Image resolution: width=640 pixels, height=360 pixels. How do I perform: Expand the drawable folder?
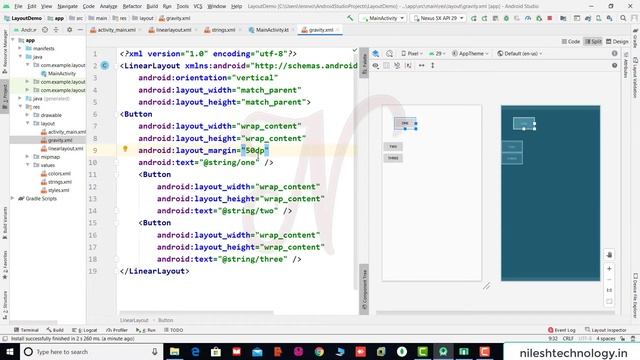tap(27, 115)
